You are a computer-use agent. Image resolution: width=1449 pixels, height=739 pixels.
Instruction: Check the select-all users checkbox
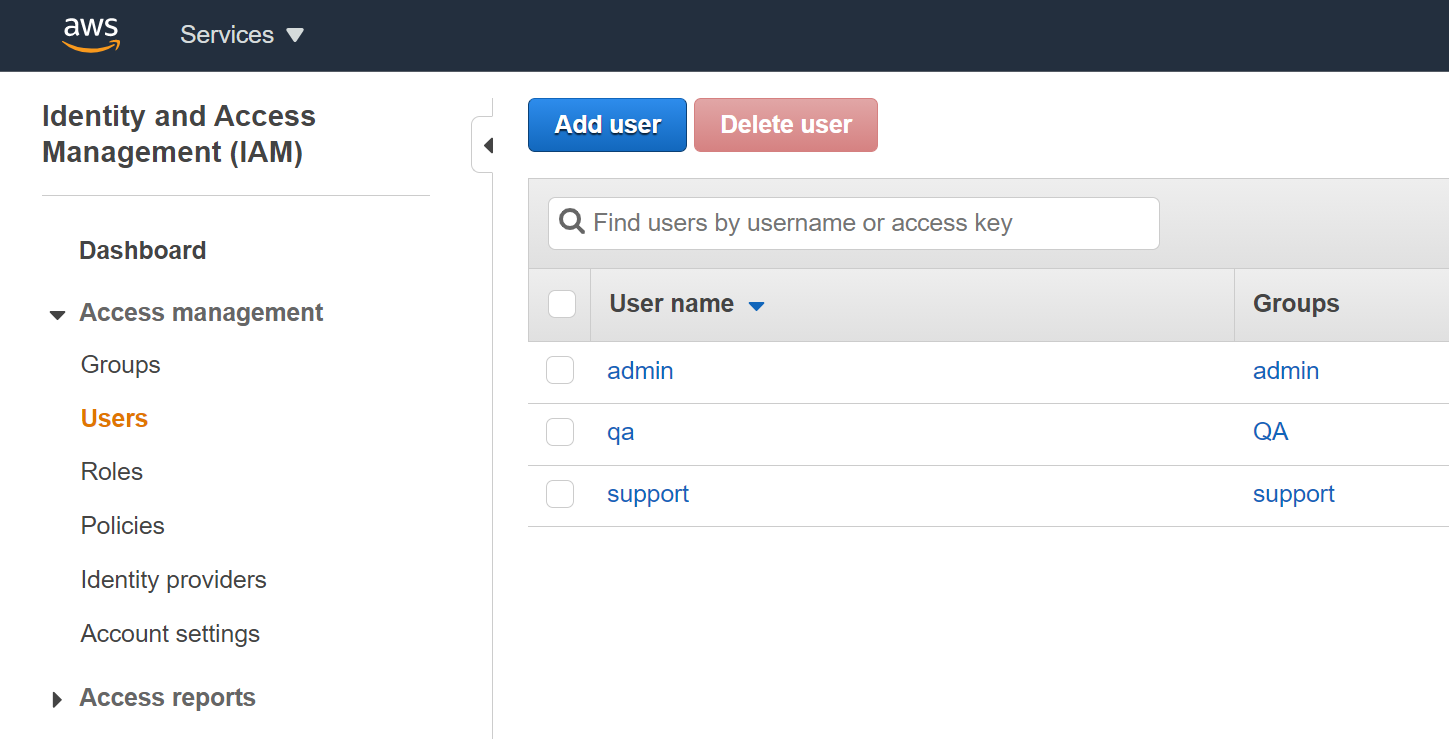(562, 304)
